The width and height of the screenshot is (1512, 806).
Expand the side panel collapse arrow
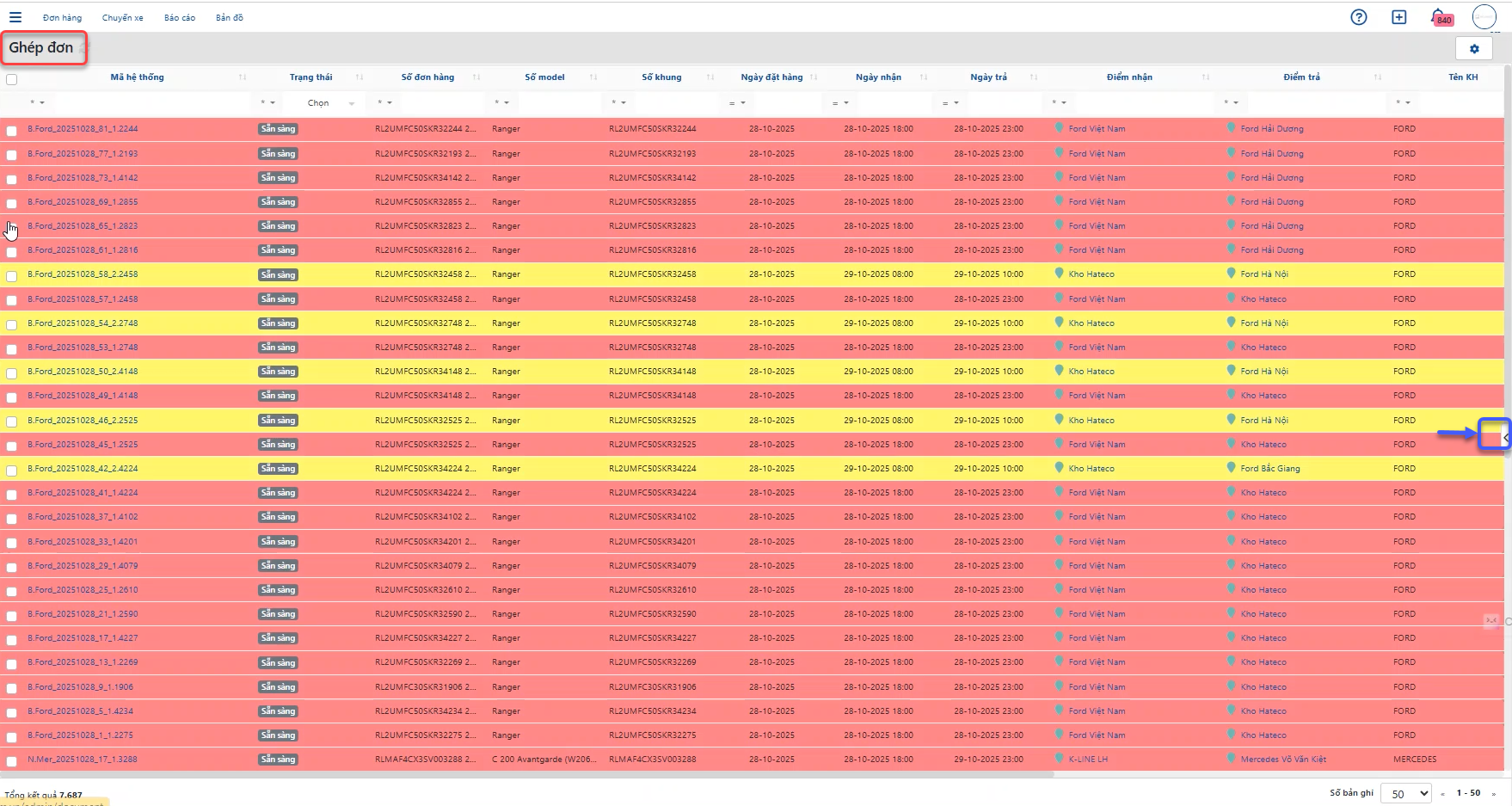[x=1504, y=438]
